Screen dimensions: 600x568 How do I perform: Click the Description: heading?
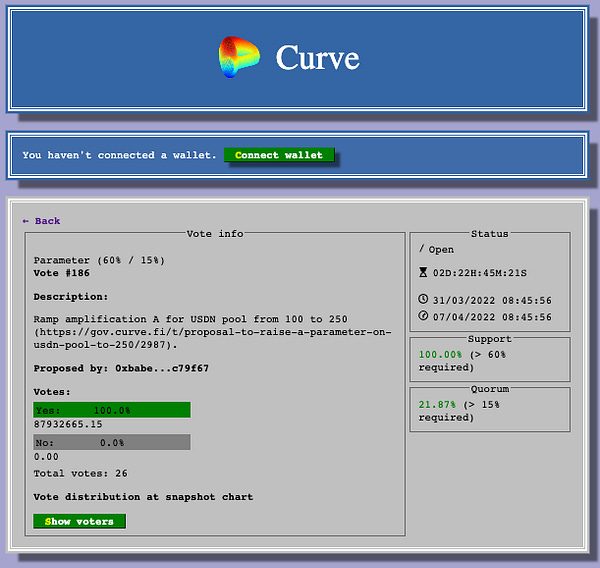tap(71, 297)
